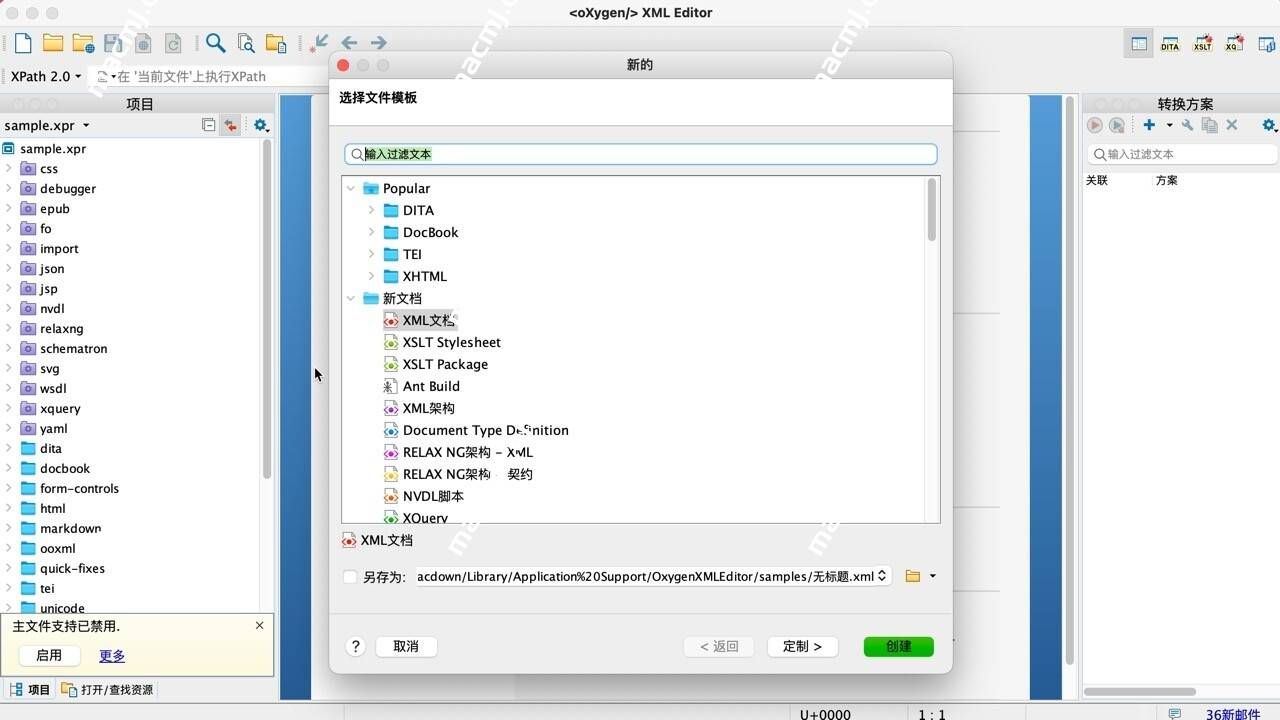Click the 定制 > button

coord(802,646)
